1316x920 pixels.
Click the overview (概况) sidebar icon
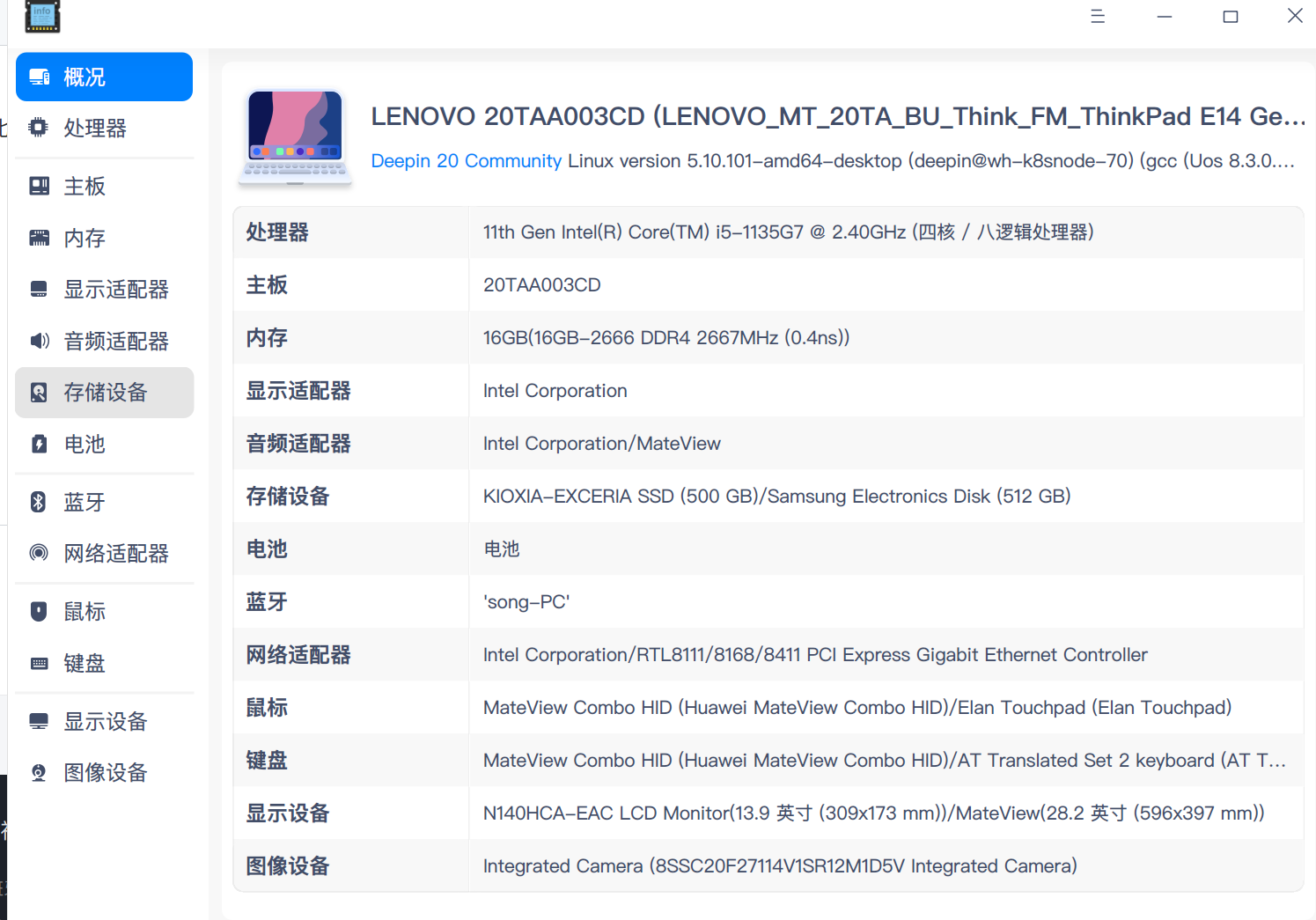(x=40, y=77)
